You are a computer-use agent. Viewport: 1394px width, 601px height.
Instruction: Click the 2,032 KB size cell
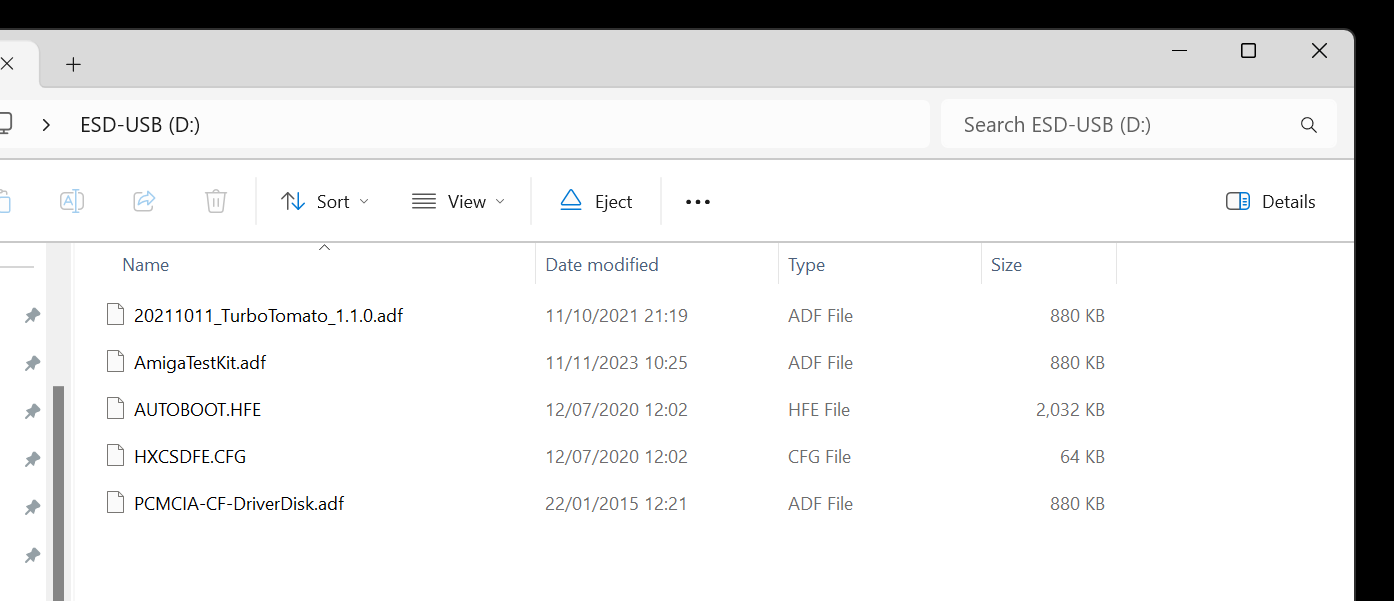(1071, 409)
